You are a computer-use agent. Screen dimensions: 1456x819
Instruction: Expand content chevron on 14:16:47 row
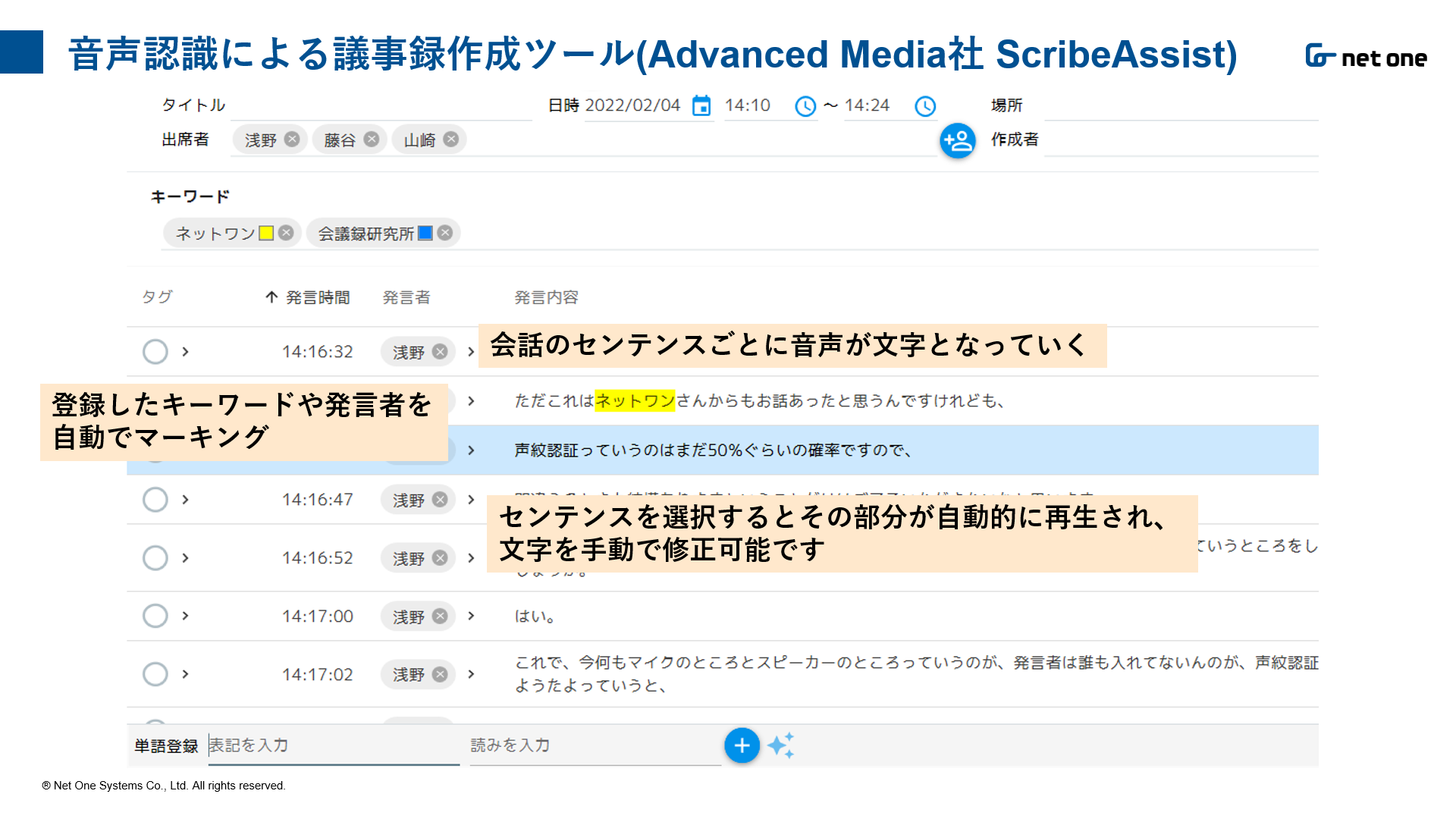pyautogui.click(x=471, y=500)
